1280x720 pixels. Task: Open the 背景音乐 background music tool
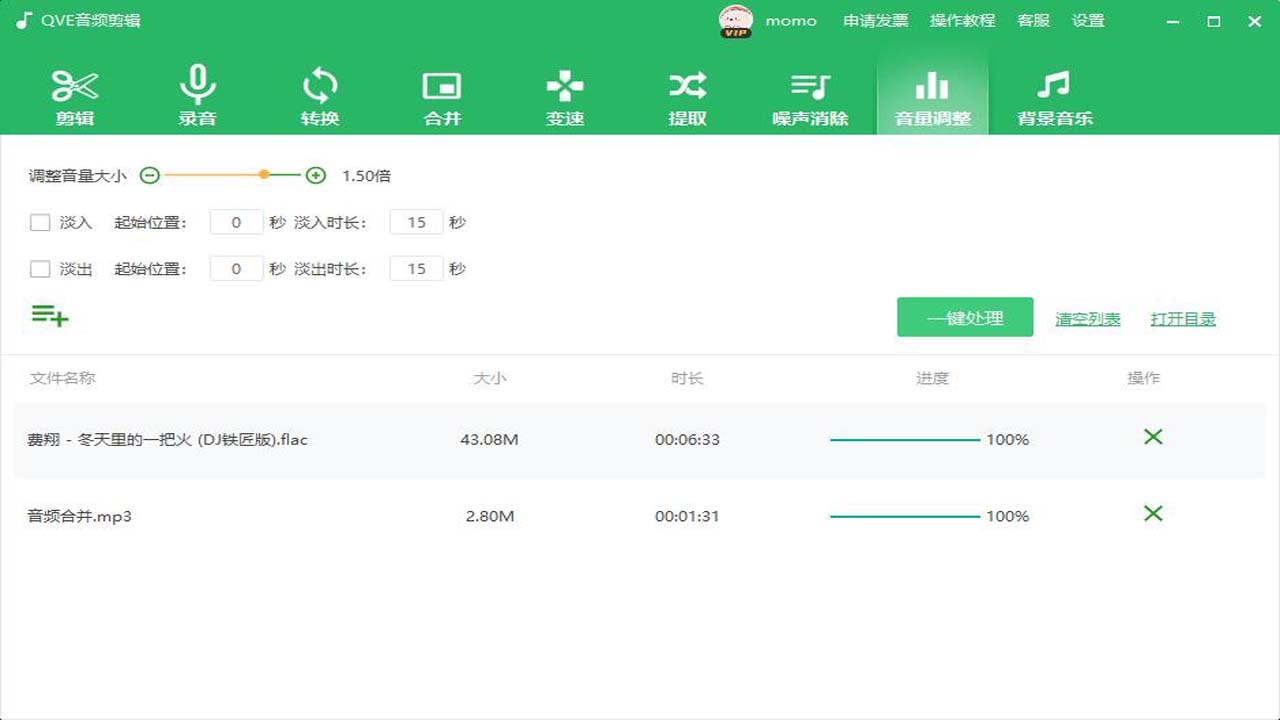pyautogui.click(x=1055, y=95)
